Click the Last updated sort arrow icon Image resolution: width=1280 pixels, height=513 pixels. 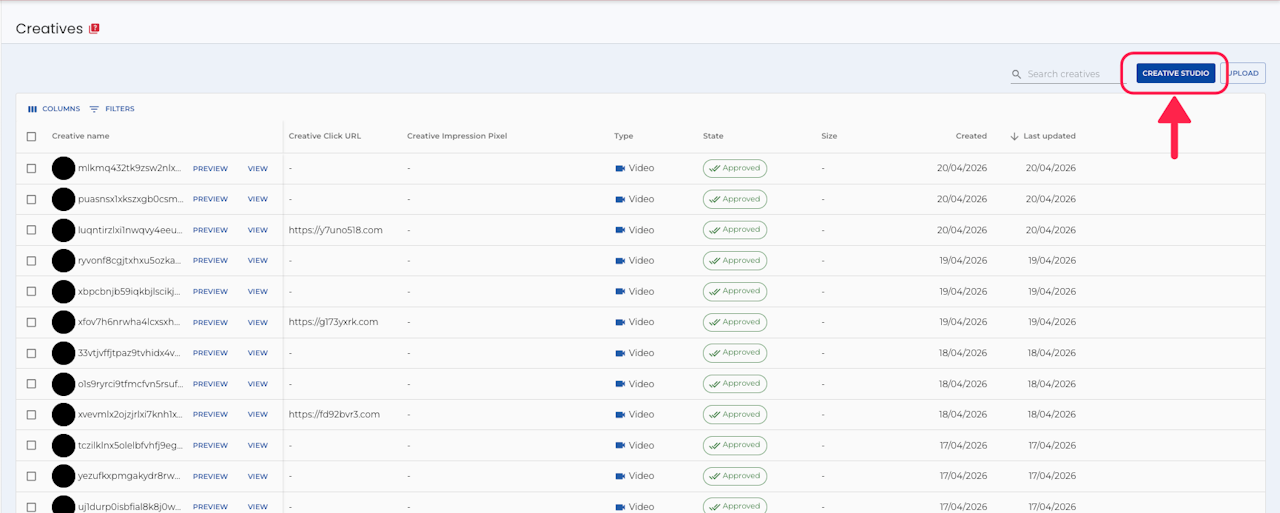[1014, 136]
